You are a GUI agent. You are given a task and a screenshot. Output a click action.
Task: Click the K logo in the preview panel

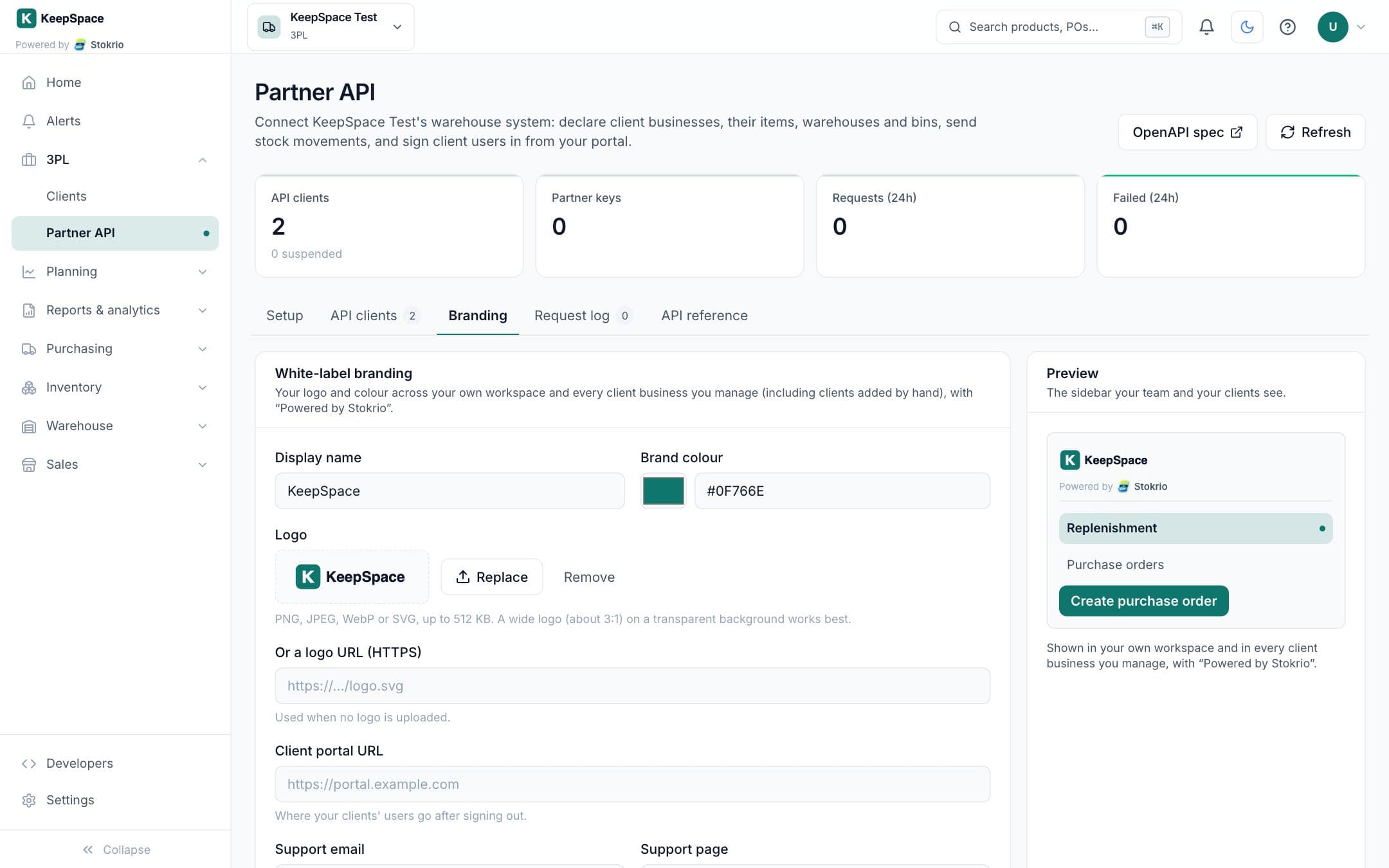(1069, 460)
